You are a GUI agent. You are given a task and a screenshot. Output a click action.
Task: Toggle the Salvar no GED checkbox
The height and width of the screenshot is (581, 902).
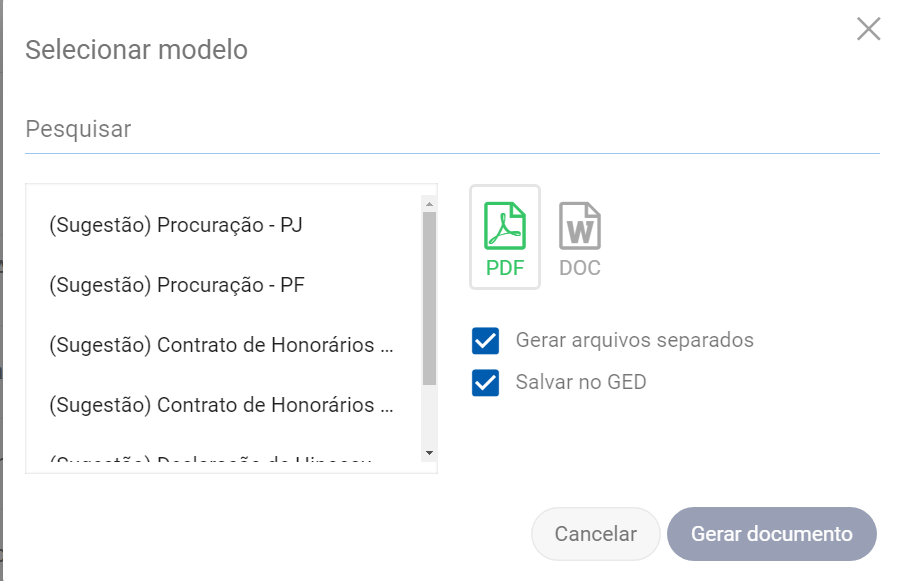click(x=486, y=382)
